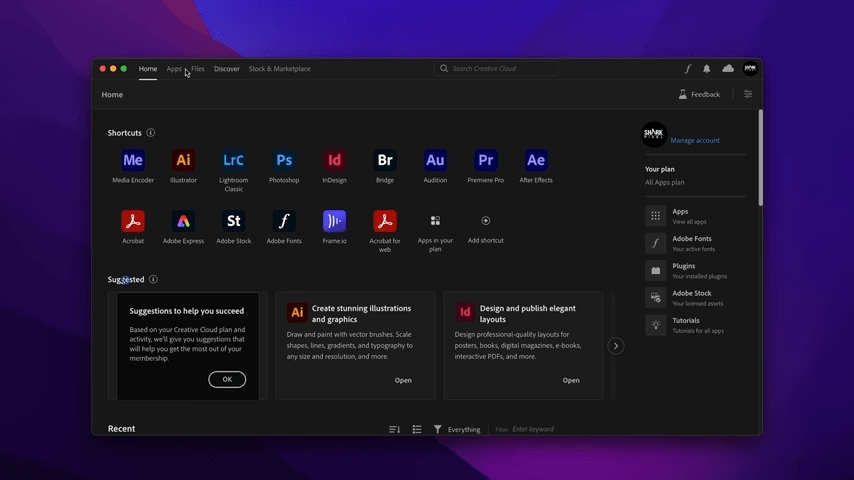Viewport: 854px width, 480px height.
Task: Click sort order icon in Recent
Action: coord(394,429)
